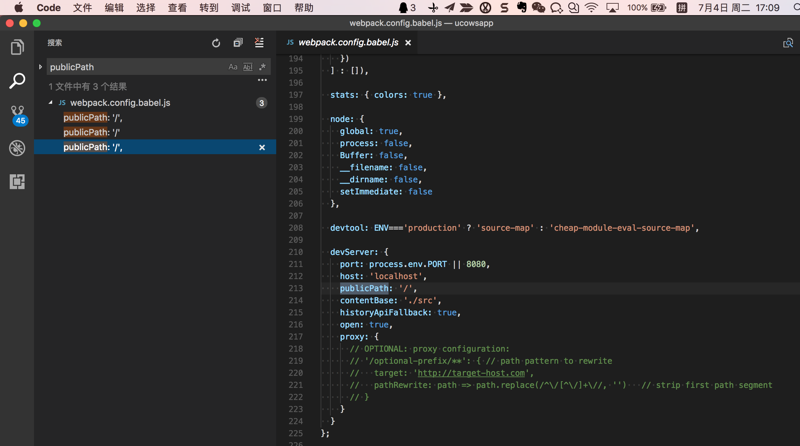
Task: Toggle Match Whole Word in search
Action: [x=248, y=67]
